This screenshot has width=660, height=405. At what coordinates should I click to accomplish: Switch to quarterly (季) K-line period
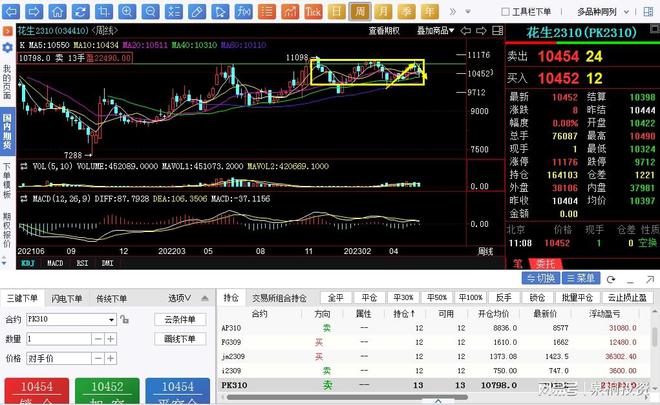[x=406, y=11]
